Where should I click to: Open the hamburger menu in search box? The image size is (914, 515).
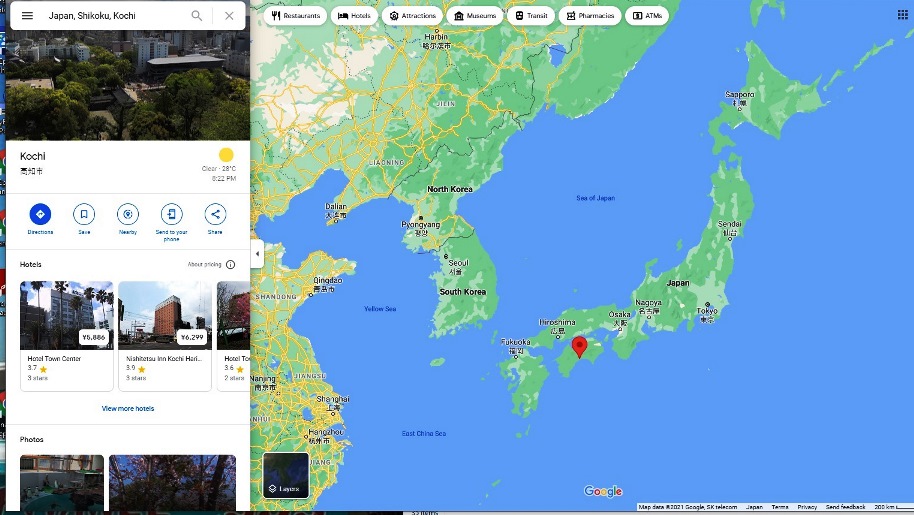27,16
